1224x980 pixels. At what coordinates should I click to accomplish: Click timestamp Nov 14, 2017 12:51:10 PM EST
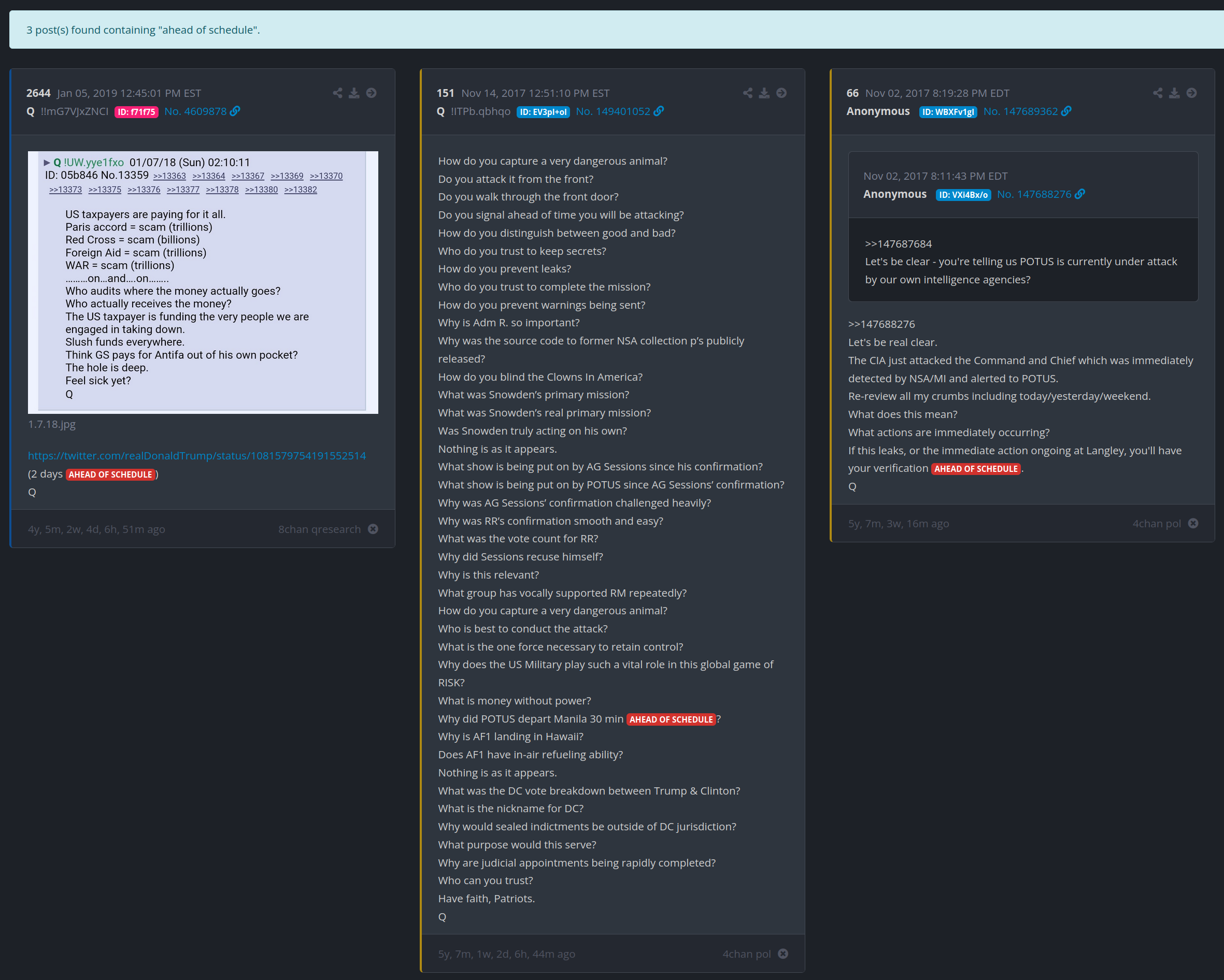point(535,93)
